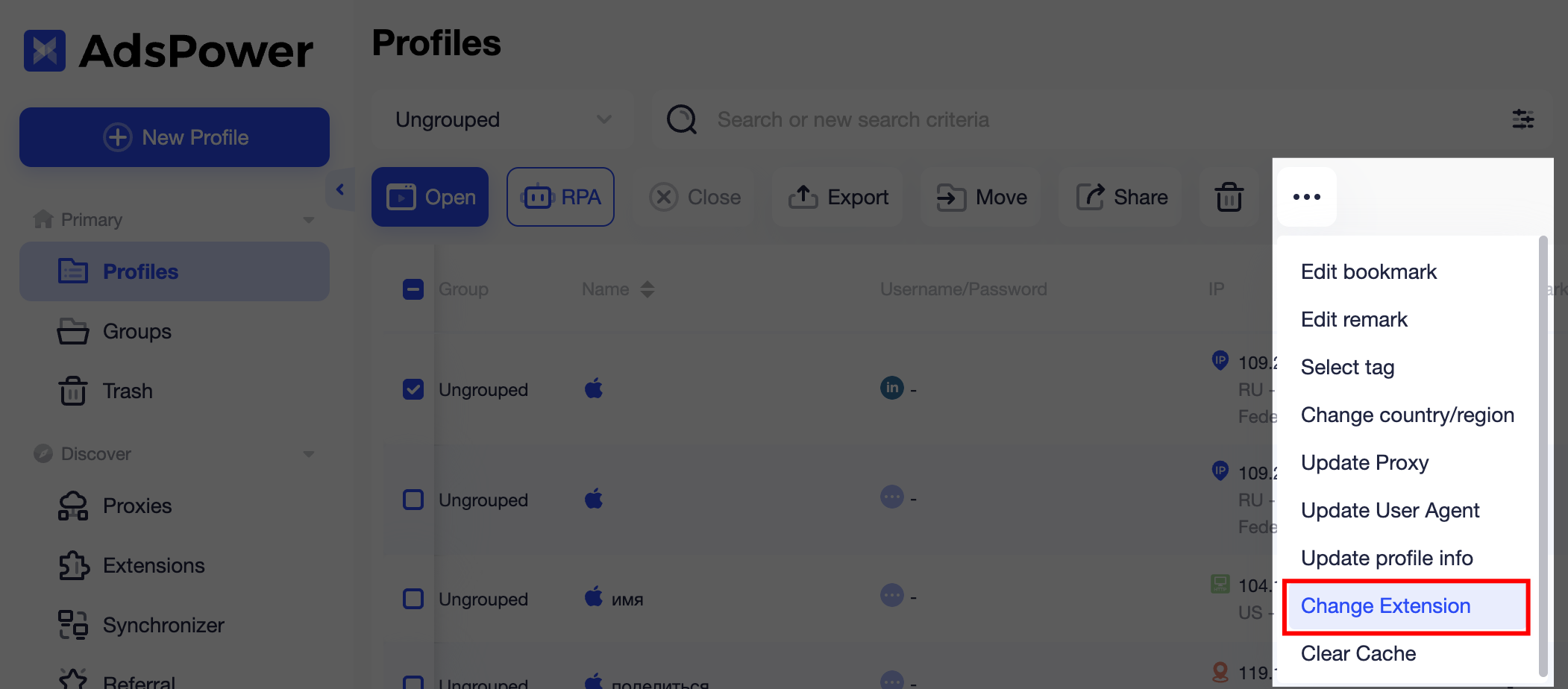Click the Export upload icon

pyautogui.click(x=802, y=196)
